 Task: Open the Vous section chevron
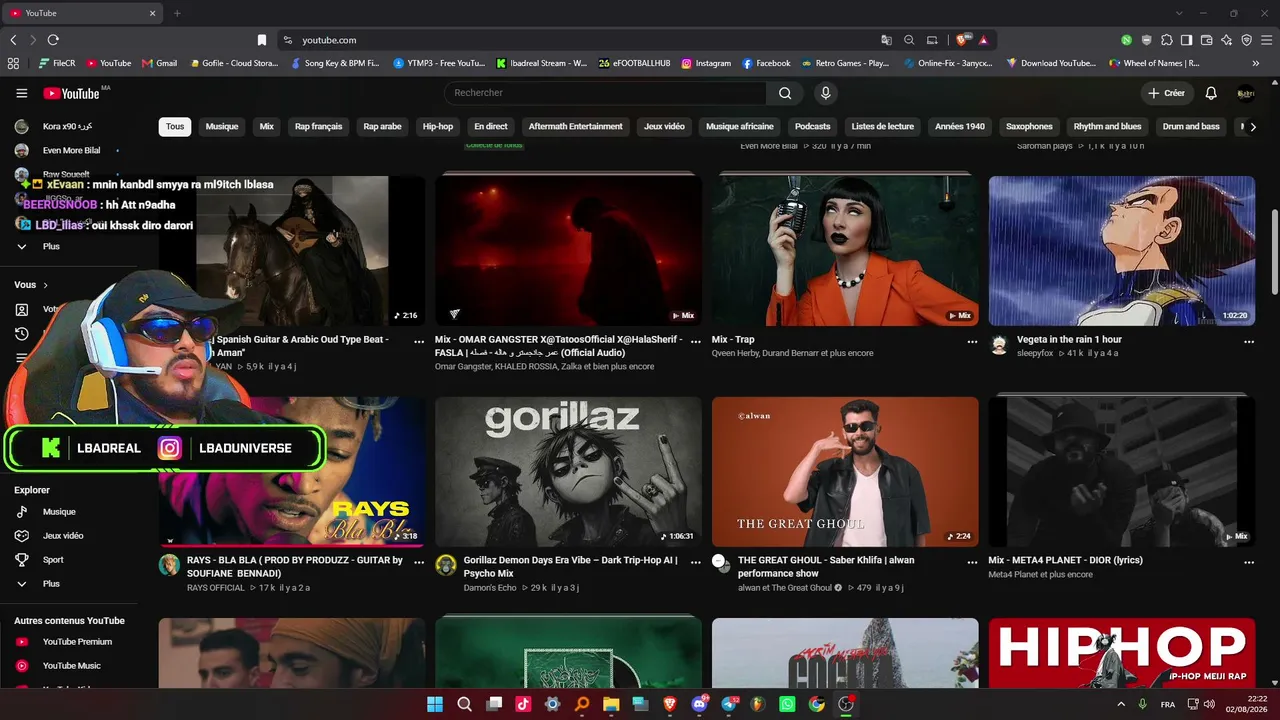pyautogui.click(x=45, y=285)
